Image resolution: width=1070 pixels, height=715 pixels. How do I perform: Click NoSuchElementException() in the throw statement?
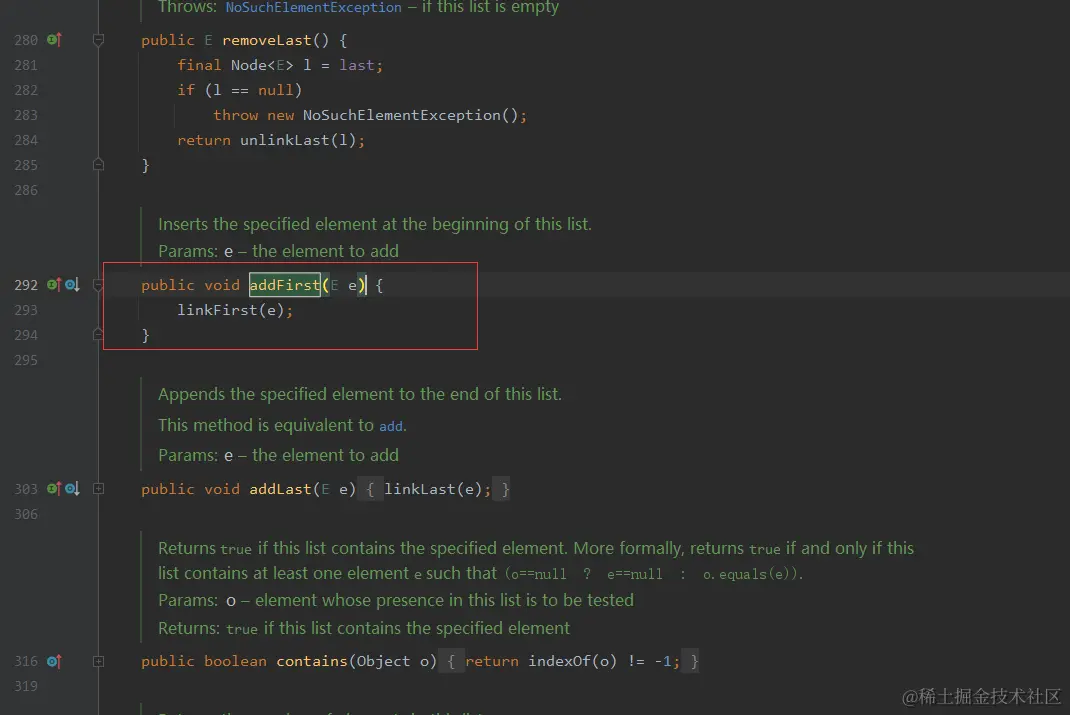(x=411, y=115)
